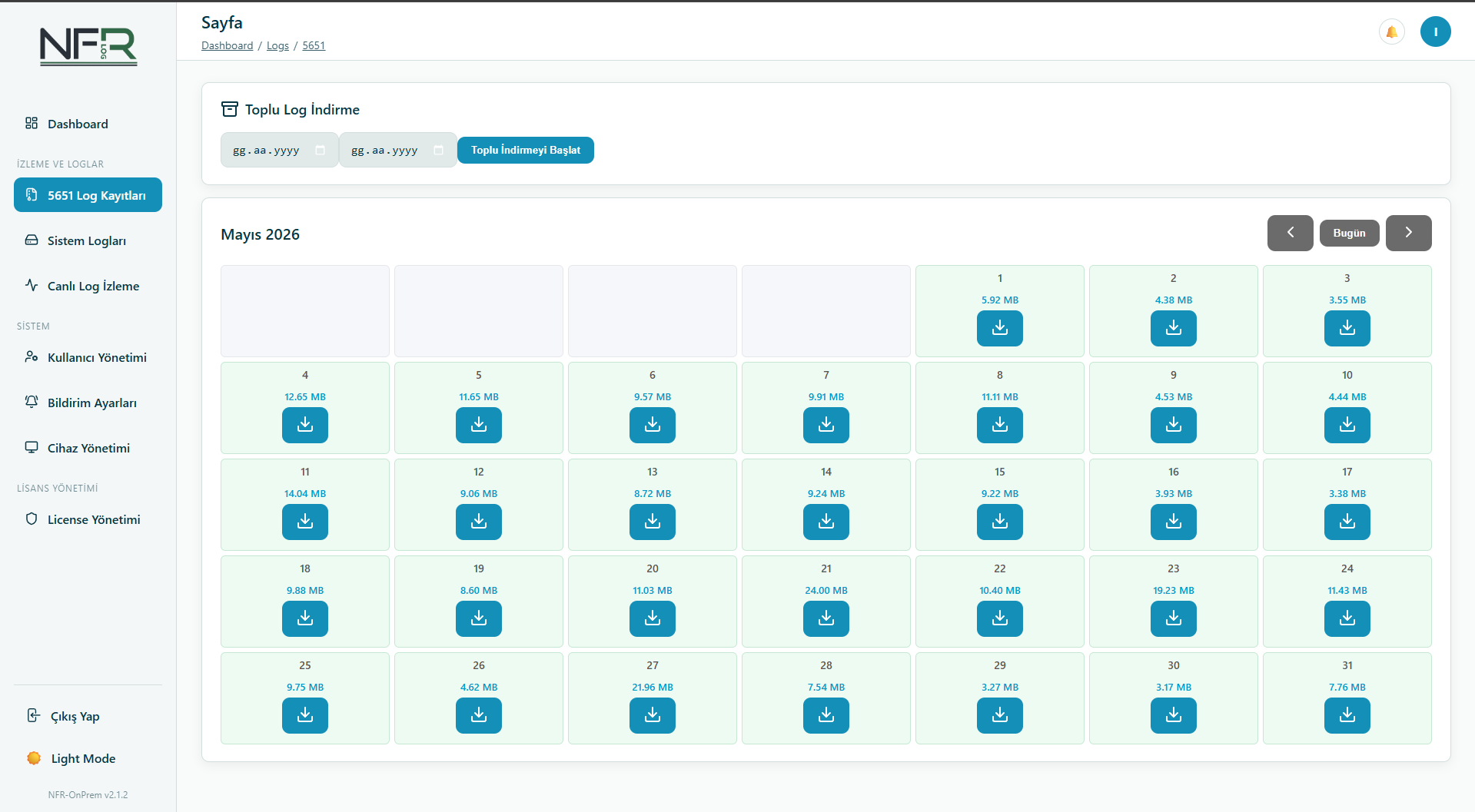Download day 24 log (11.43 MB)

point(1347,618)
